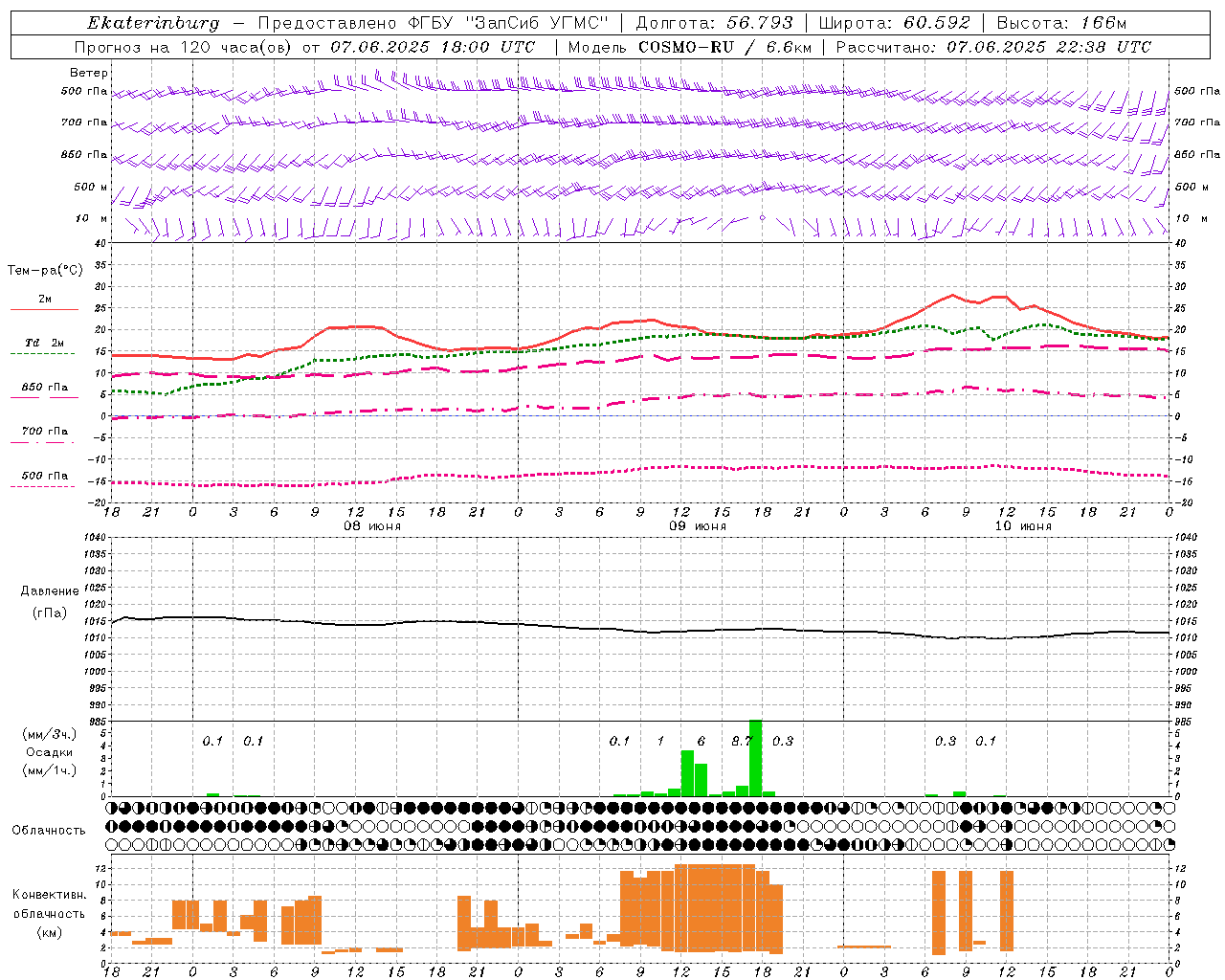Click the '10 м' wind level label beside Ветер
Screen dimensions: 1225x980
click(91, 219)
